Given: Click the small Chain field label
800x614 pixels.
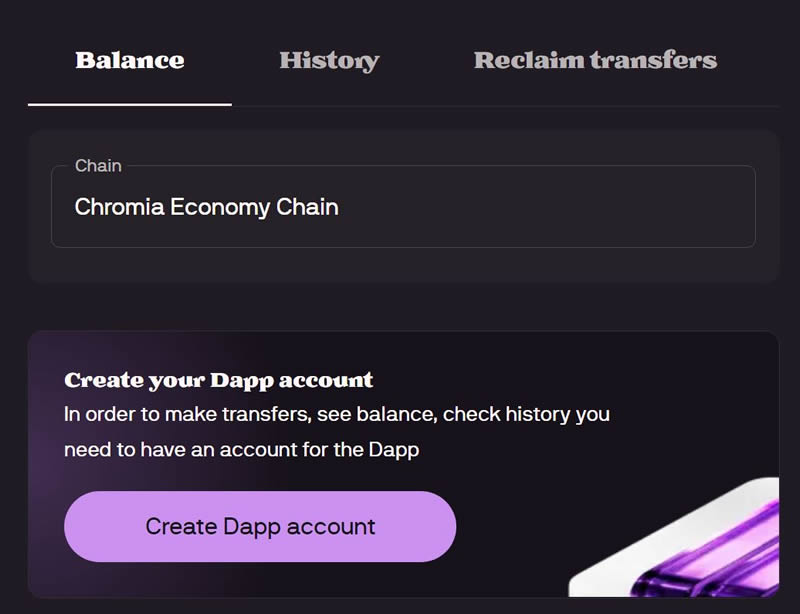Looking at the screenshot, I should (x=98, y=166).
